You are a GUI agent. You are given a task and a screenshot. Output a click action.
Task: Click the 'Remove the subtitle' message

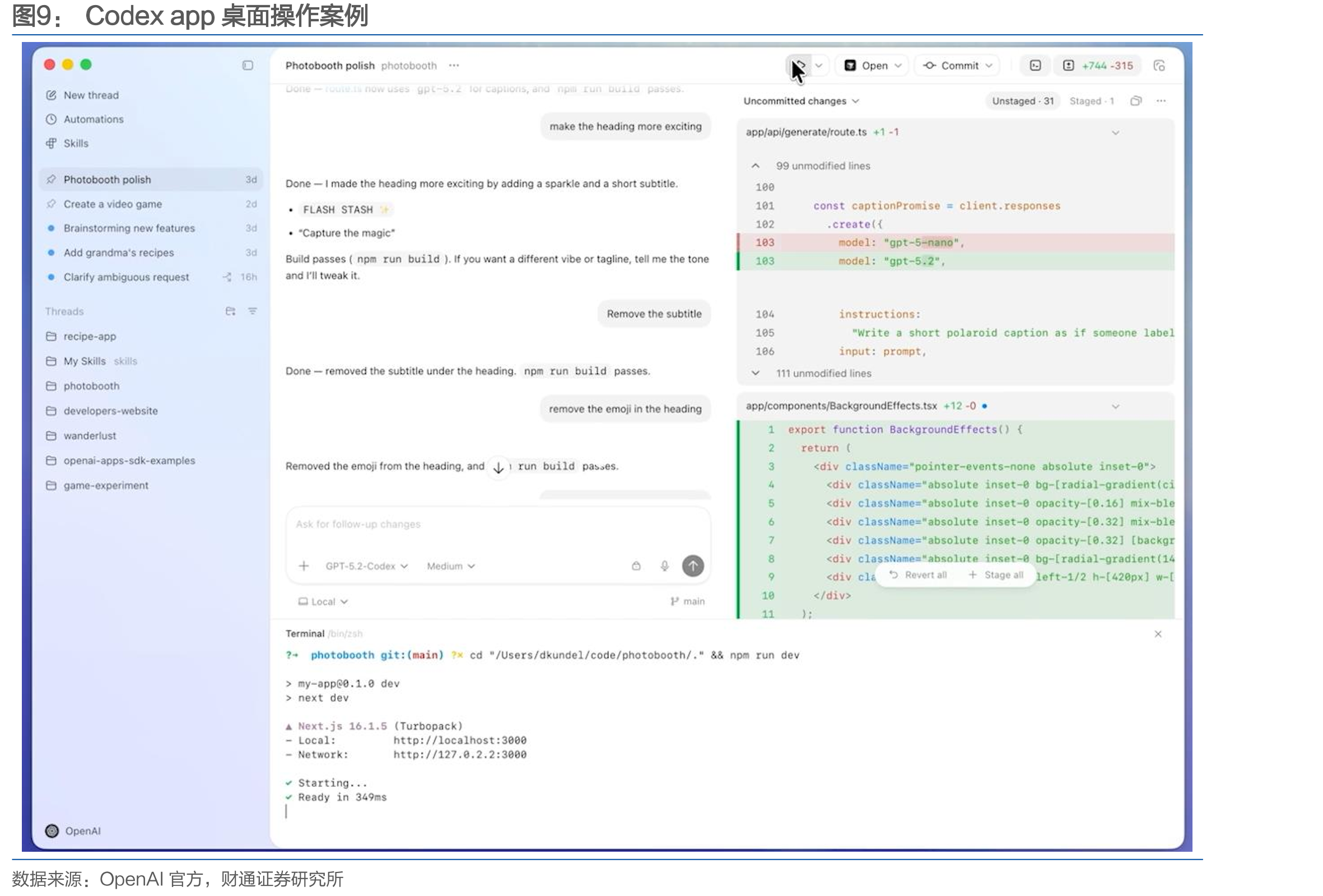point(654,314)
